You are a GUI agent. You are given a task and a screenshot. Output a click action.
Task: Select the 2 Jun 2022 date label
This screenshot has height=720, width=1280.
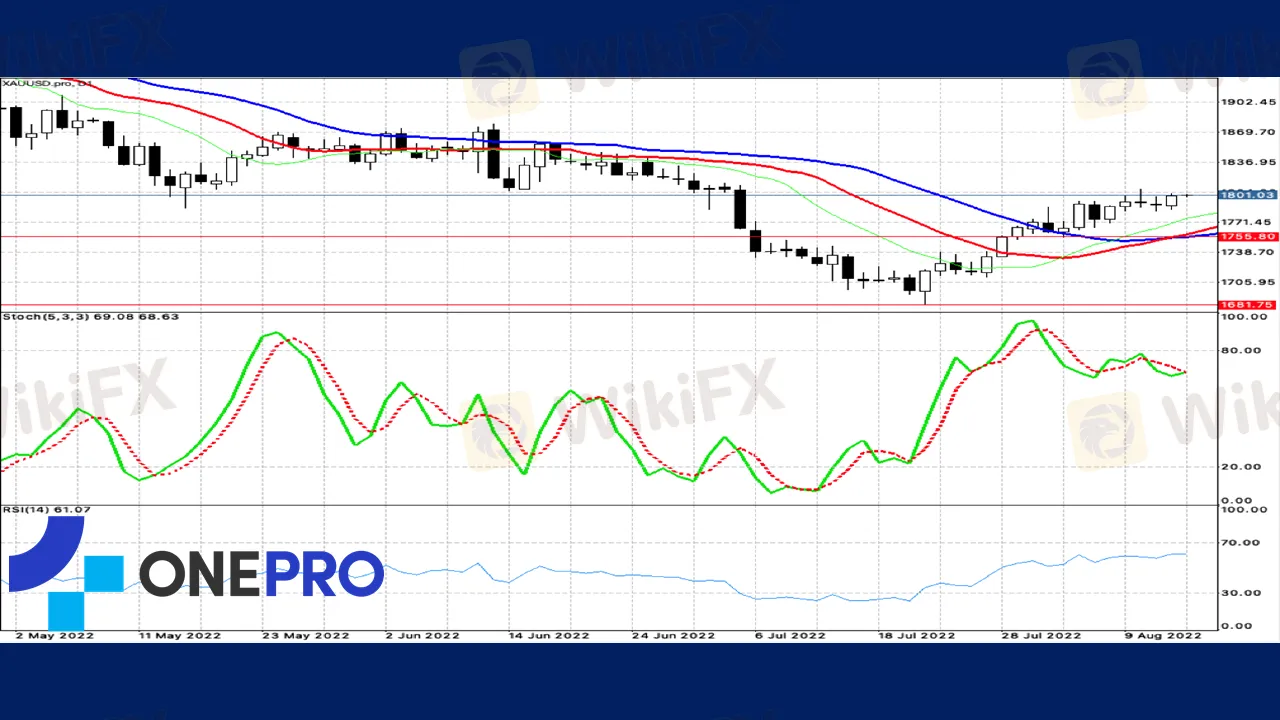point(424,635)
